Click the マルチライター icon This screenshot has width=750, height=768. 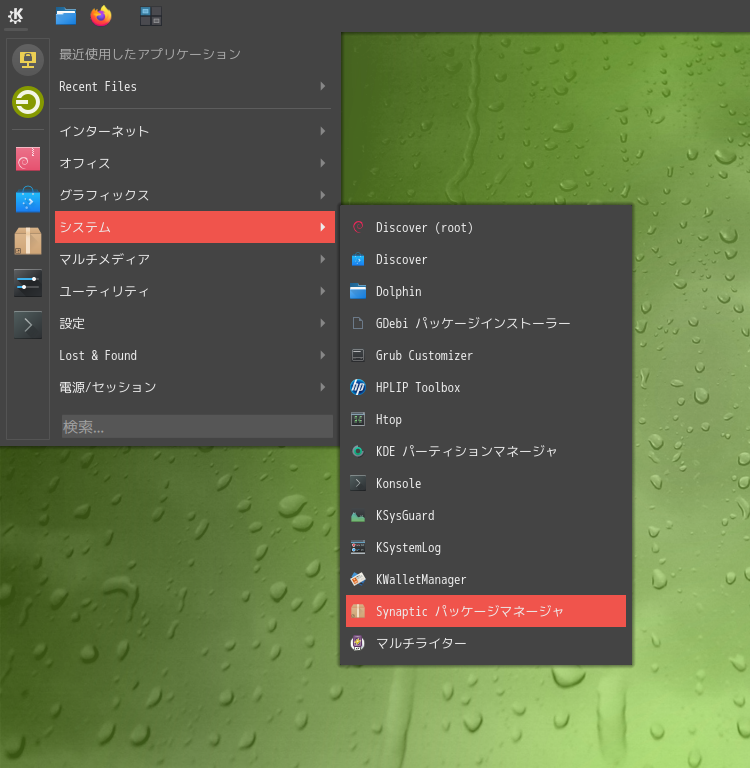[x=358, y=643]
